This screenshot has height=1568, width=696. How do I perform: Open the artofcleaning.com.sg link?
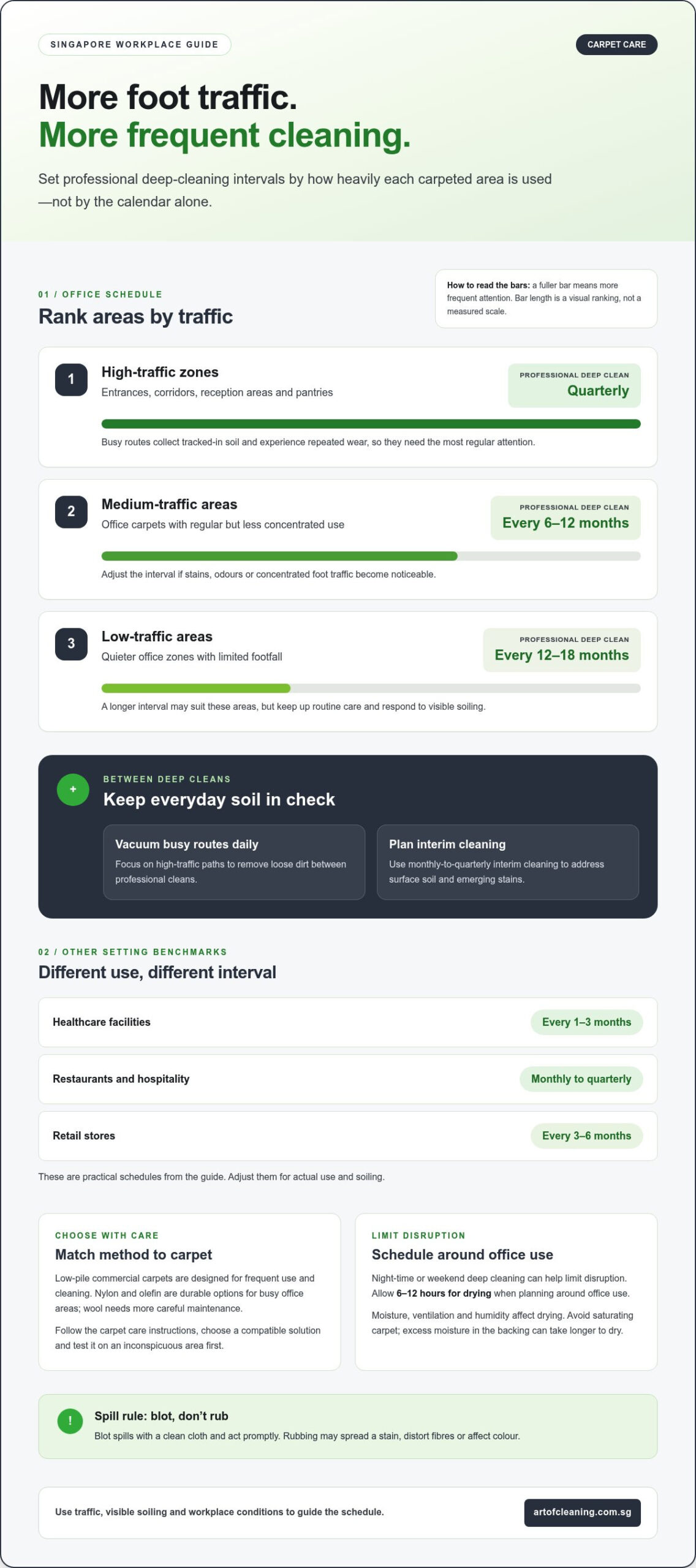pos(582,1512)
